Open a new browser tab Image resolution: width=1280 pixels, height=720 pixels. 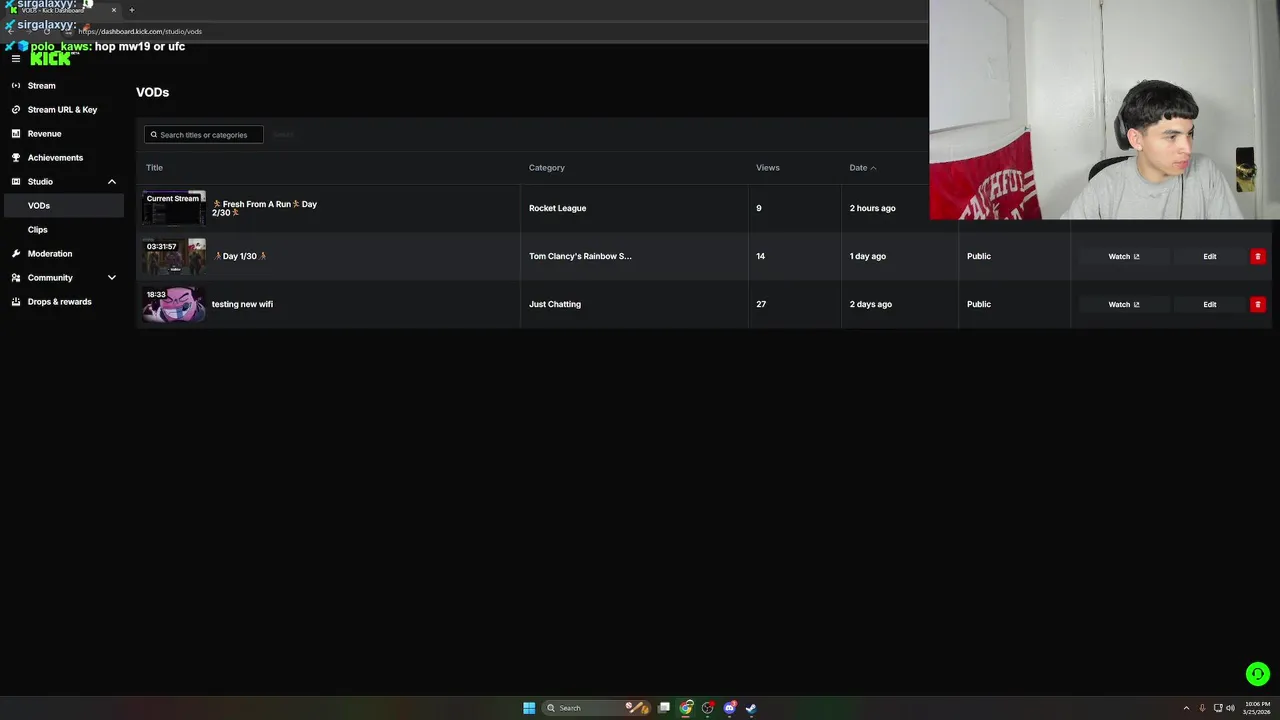click(131, 10)
